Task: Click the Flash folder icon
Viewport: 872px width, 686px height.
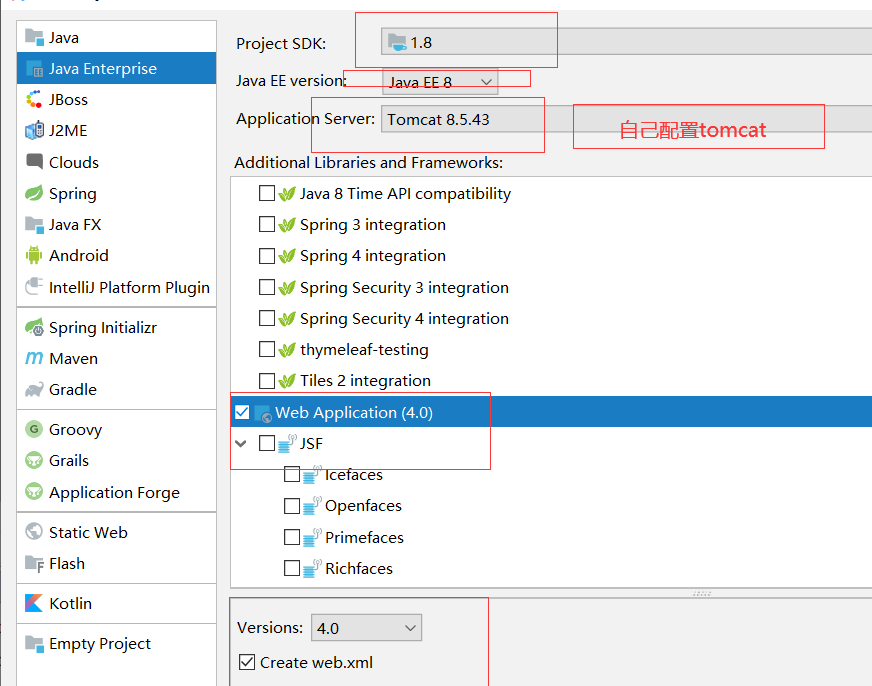Action: point(34,564)
